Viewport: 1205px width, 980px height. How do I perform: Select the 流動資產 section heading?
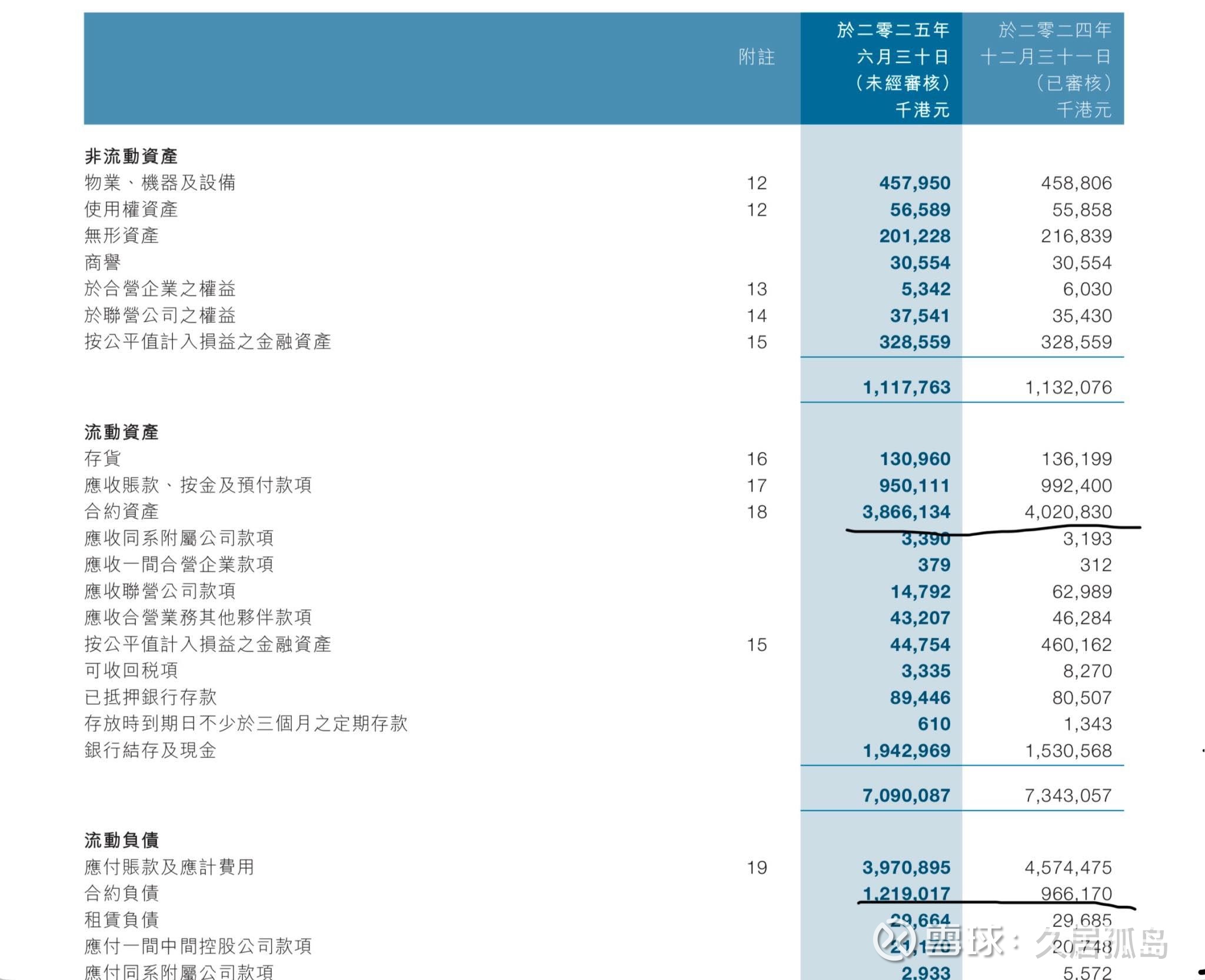point(121,432)
